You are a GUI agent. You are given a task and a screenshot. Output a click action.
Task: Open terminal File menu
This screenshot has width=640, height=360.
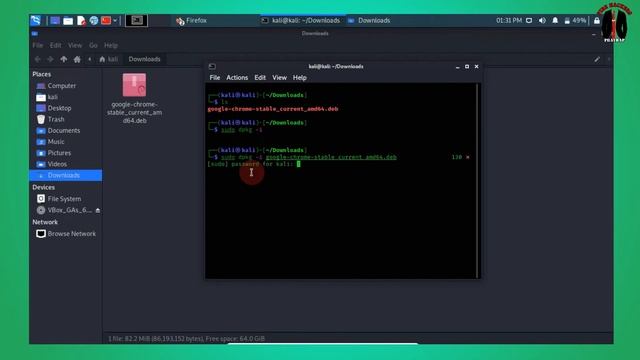[x=215, y=78]
